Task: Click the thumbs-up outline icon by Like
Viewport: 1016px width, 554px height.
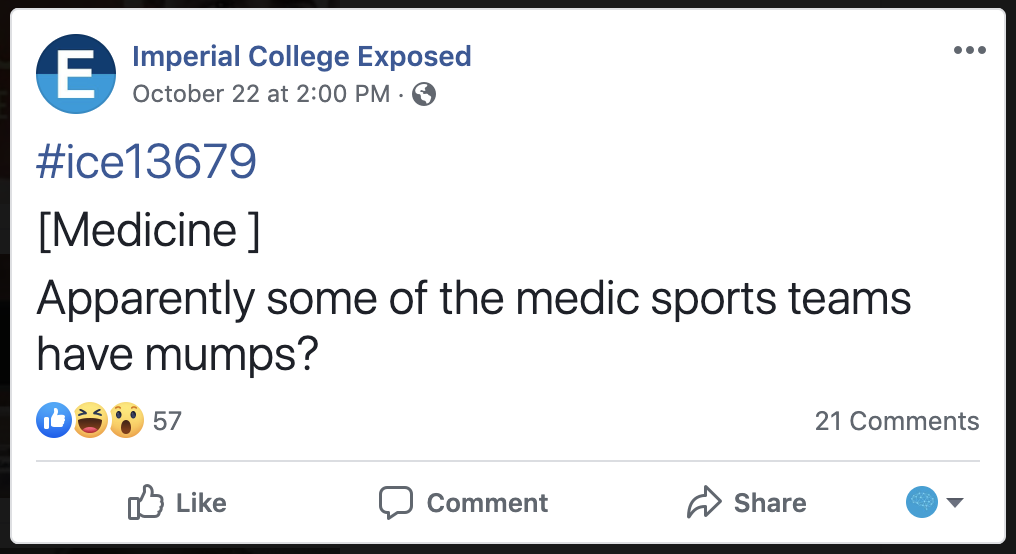Action: click(146, 502)
